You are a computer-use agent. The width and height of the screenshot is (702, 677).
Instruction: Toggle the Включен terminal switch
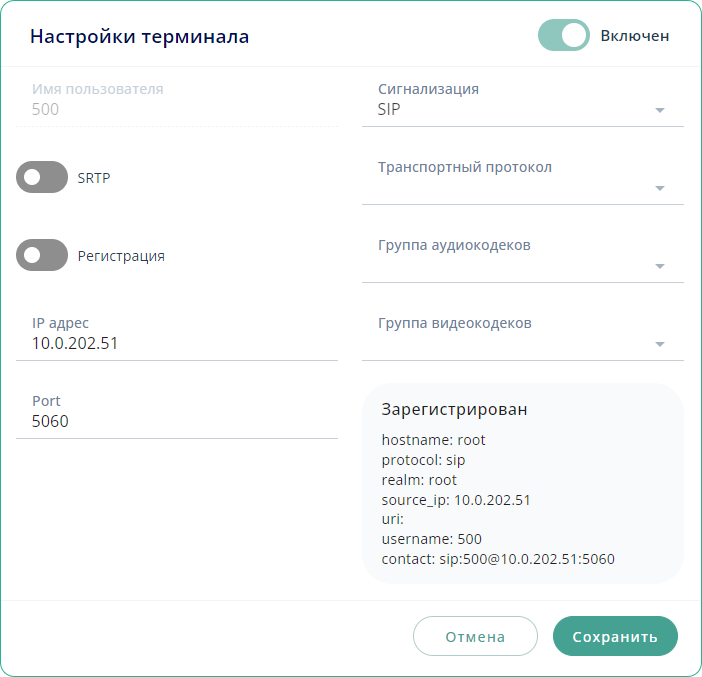click(564, 35)
